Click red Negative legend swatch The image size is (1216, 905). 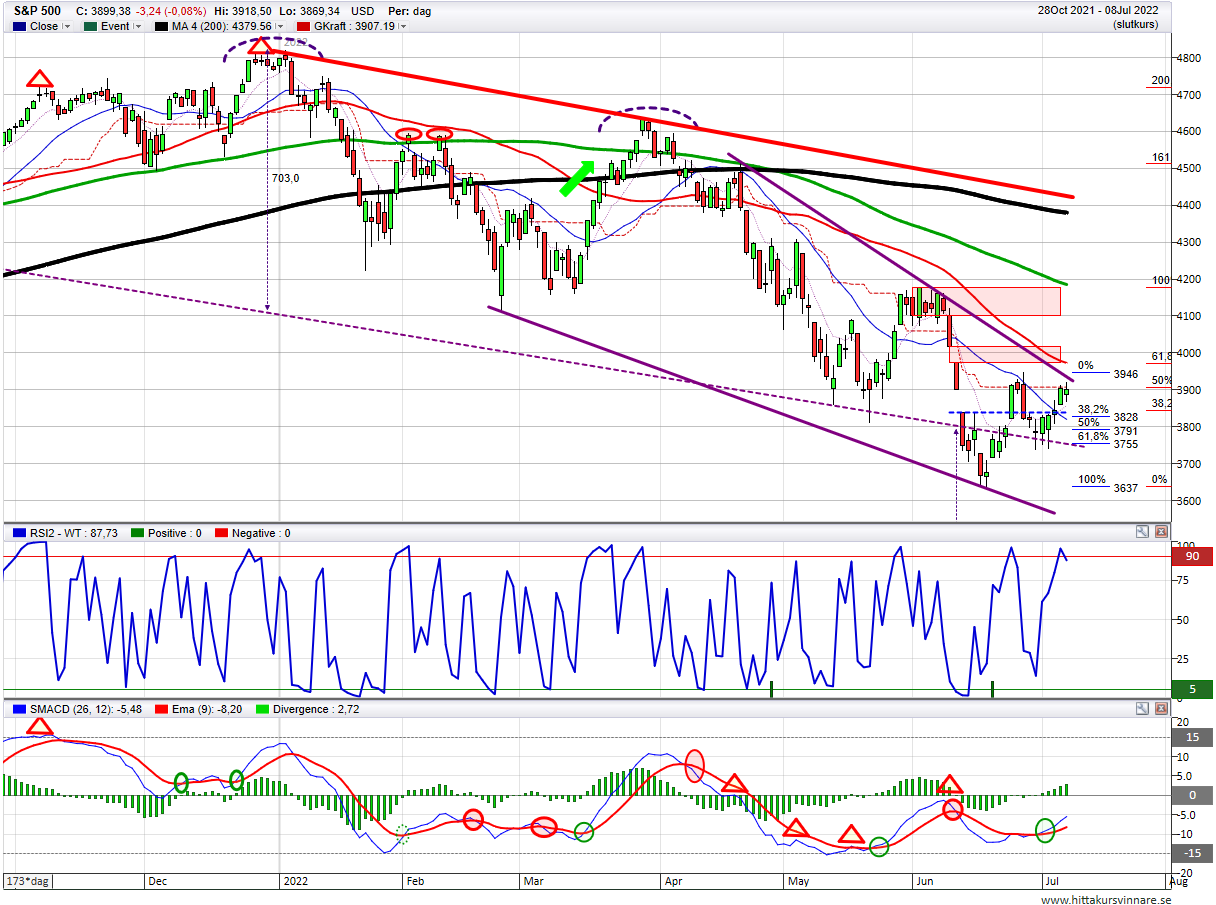pos(221,533)
